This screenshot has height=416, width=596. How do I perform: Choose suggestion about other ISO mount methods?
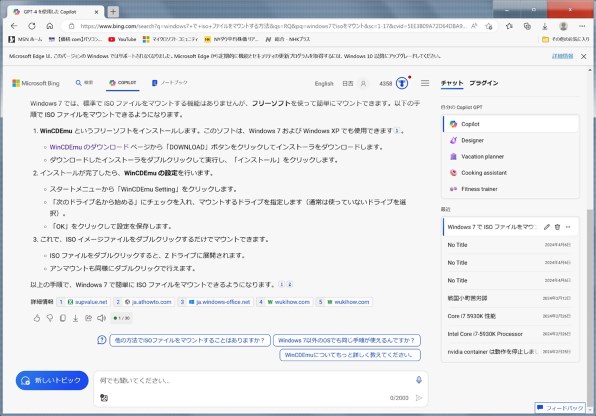[x=190, y=340]
